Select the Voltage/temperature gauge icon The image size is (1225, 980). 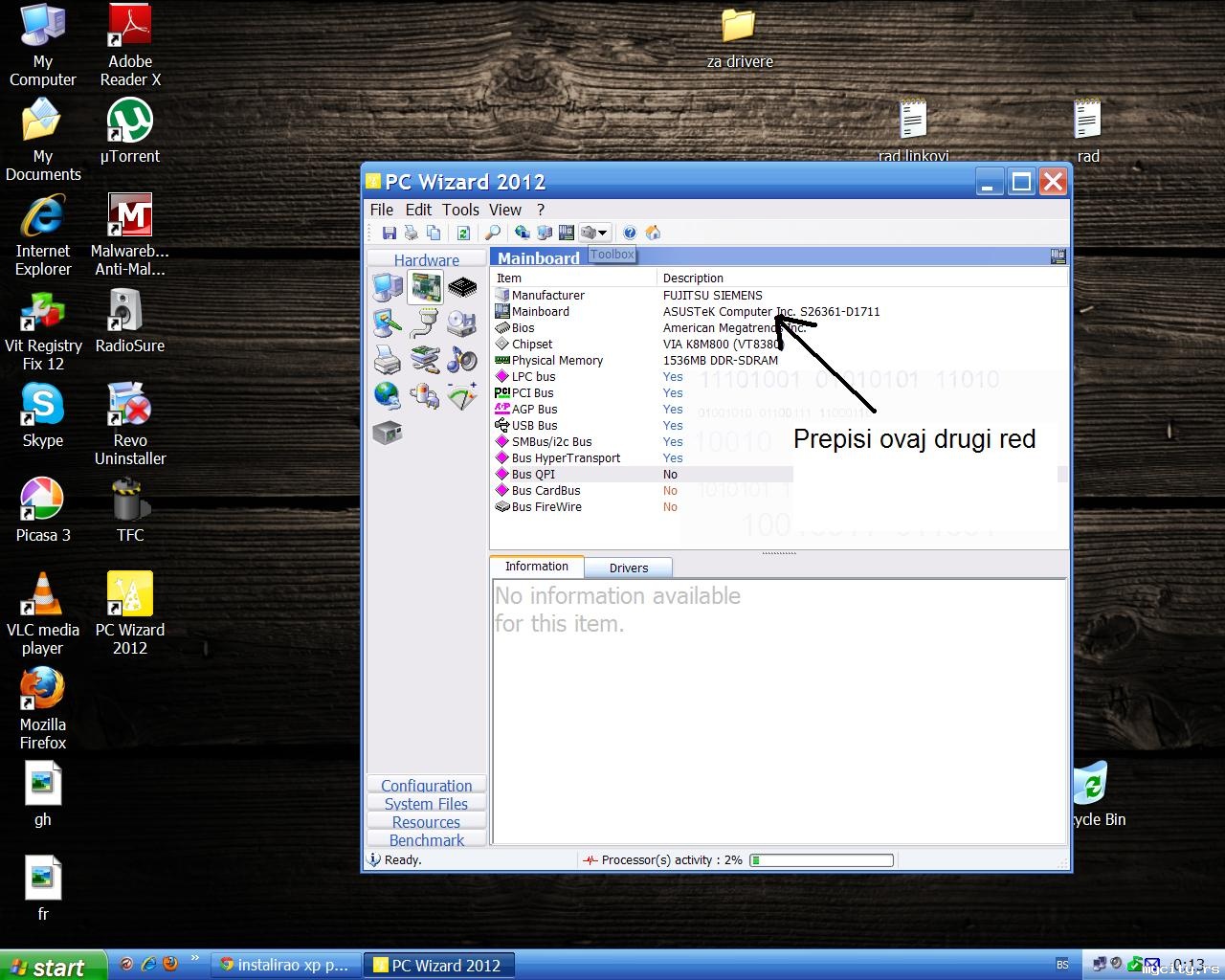(x=462, y=395)
